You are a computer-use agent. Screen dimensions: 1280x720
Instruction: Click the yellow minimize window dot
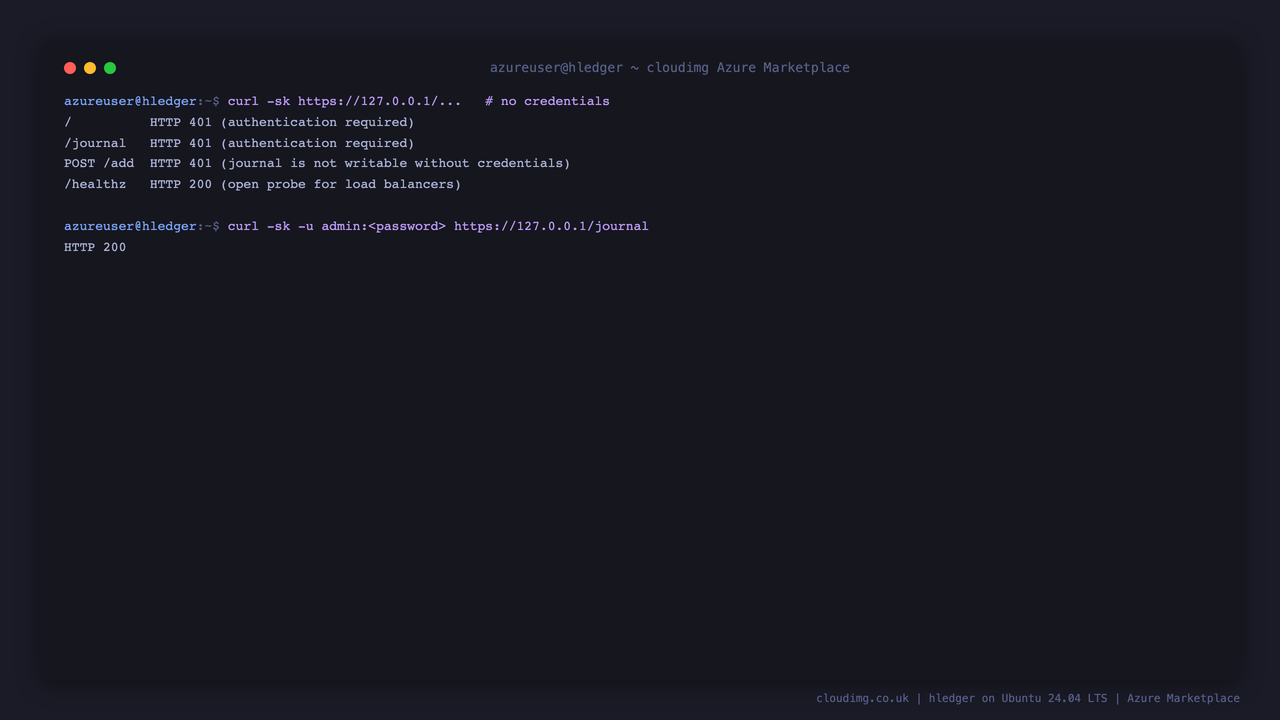point(90,68)
